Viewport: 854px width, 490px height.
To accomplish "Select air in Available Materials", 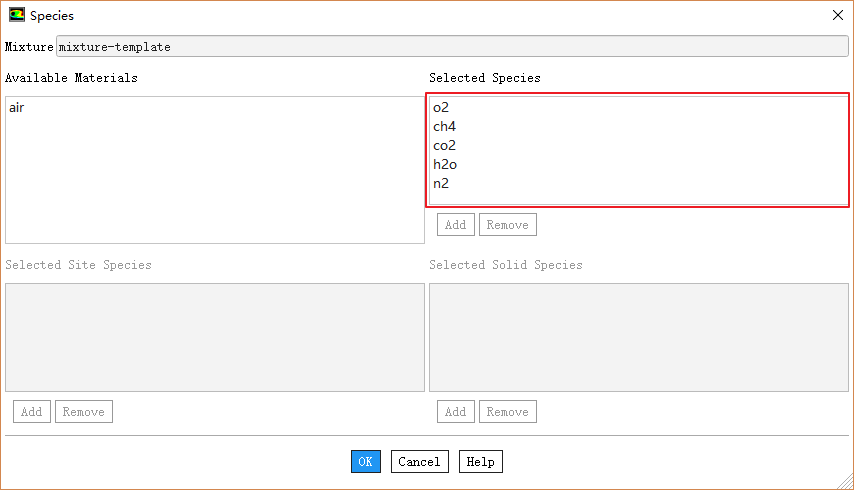I will pos(16,107).
